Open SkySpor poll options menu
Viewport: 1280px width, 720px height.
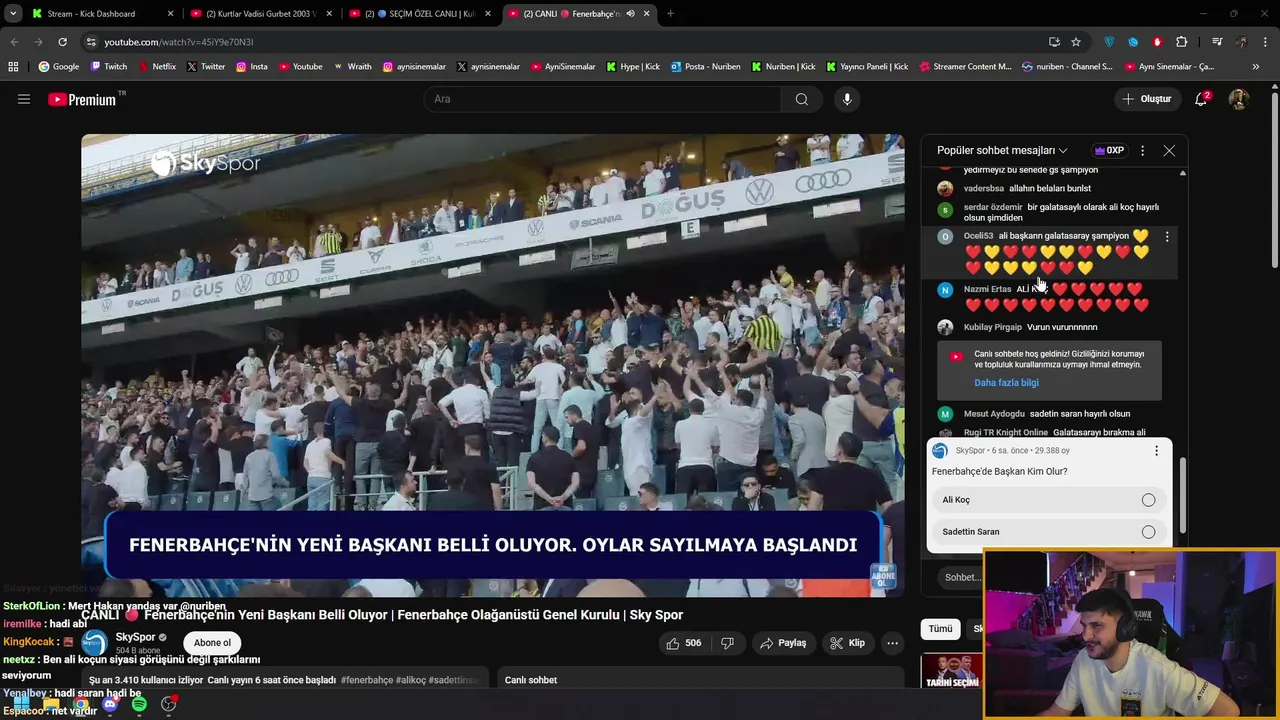pos(1156,451)
